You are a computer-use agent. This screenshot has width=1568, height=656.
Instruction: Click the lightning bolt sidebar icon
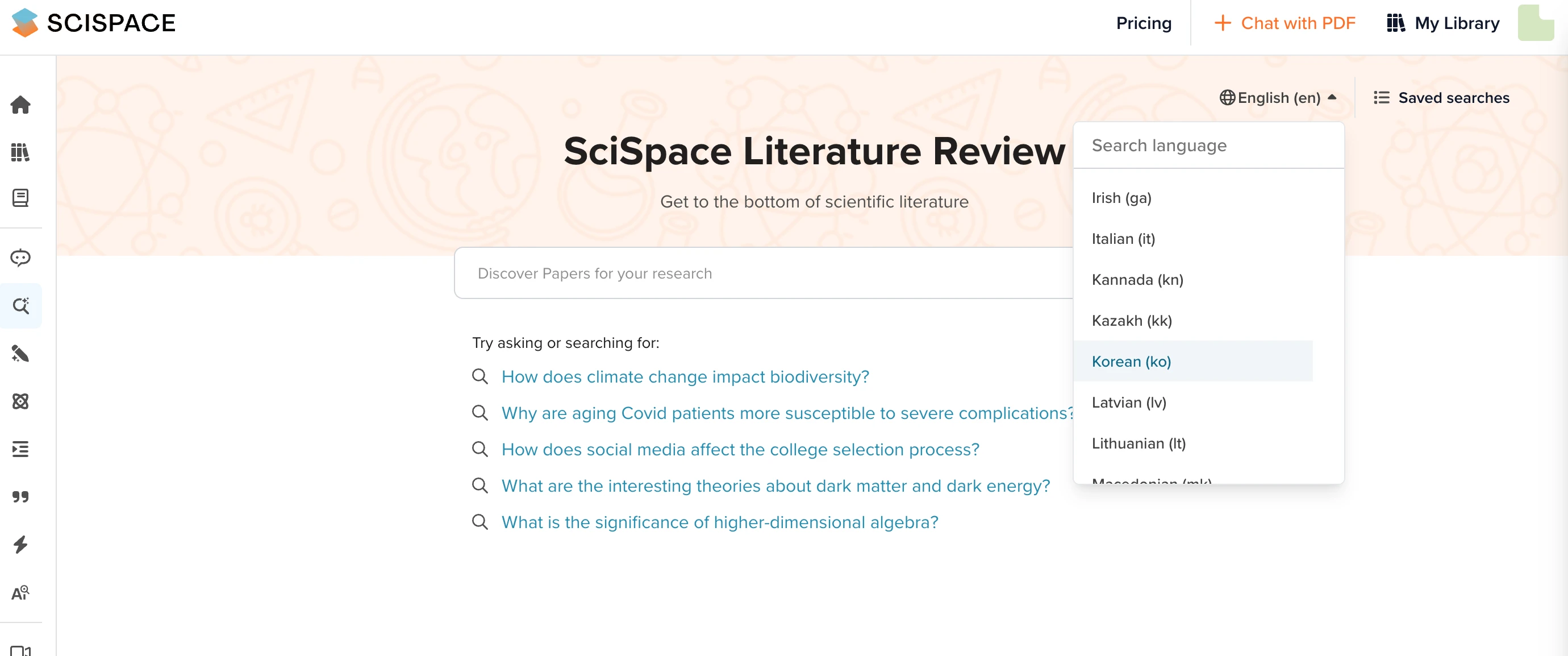coord(20,544)
